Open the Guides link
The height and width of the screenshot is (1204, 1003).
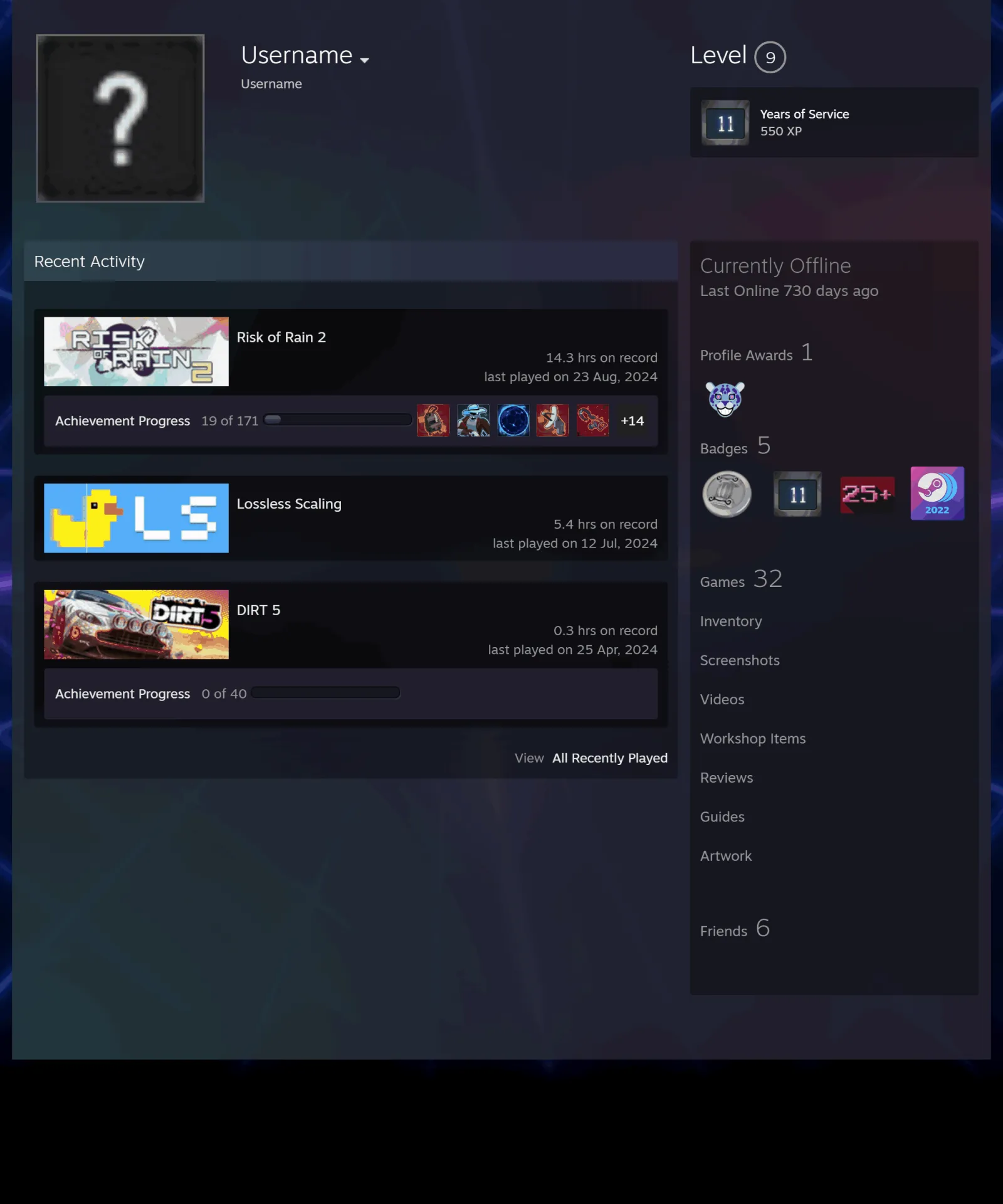tap(722, 817)
